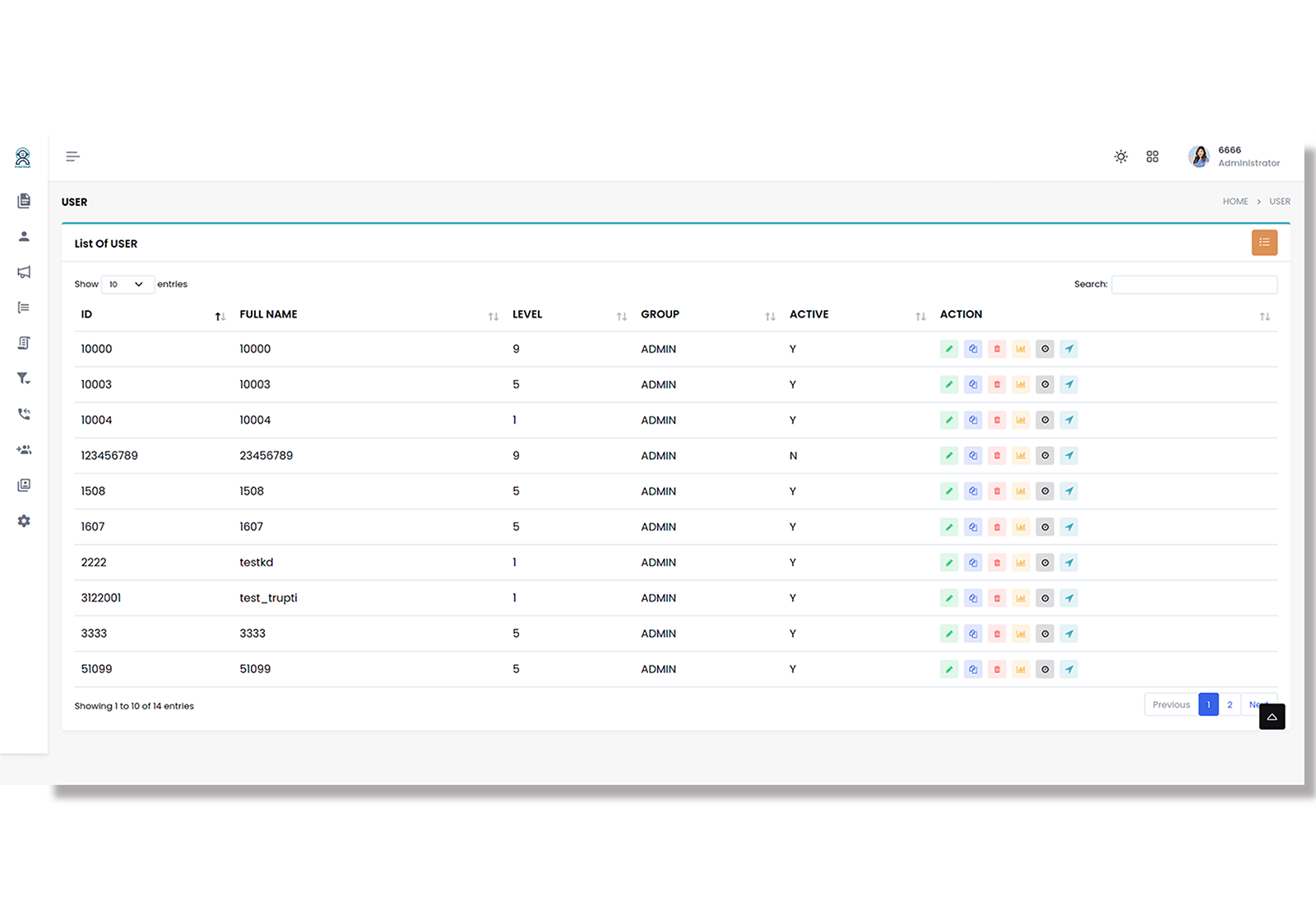Open the 6666 Administrator profile menu
This screenshot has width=1316, height=924.
[1234, 156]
